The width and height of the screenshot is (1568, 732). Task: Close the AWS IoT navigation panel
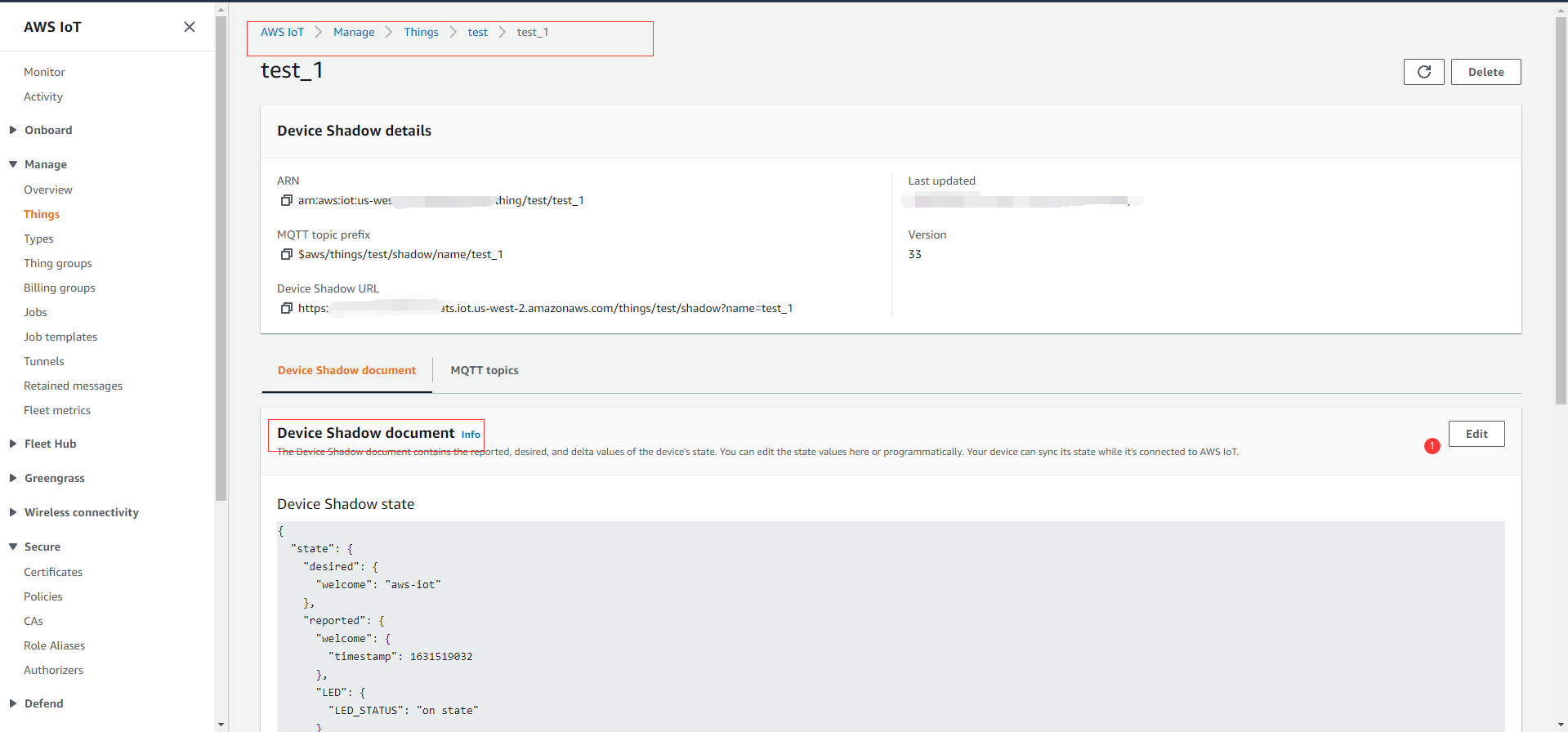coord(190,27)
